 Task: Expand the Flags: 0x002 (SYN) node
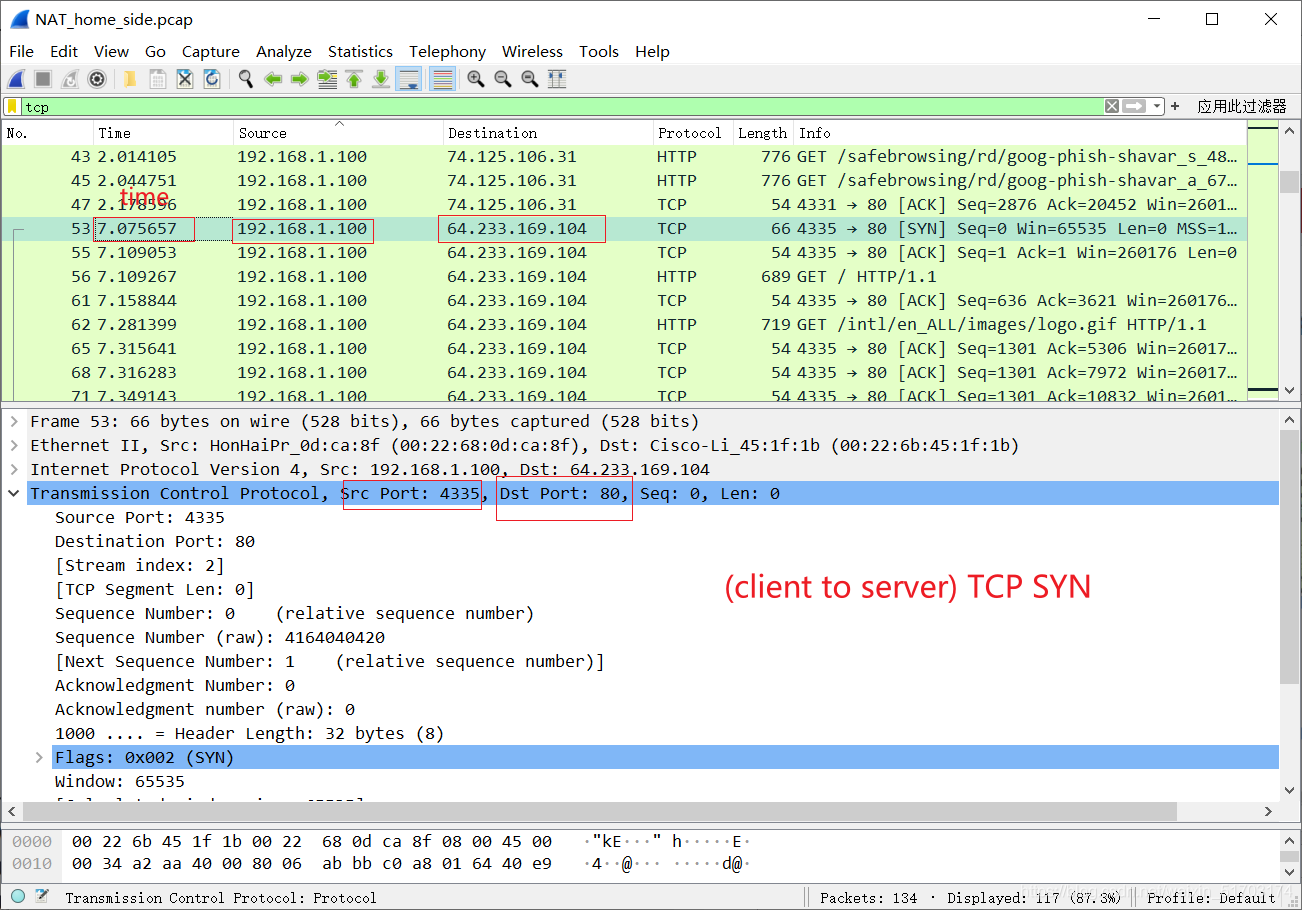click(x=39, y=757)
